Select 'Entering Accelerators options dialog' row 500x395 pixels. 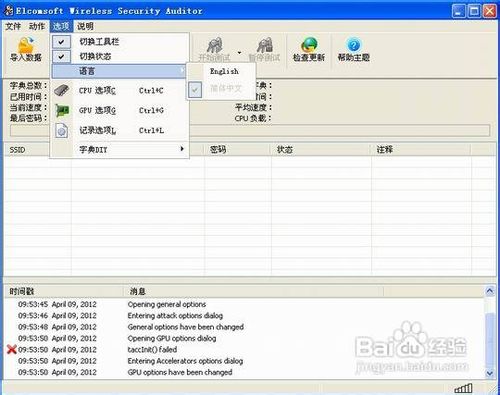point(185,361)
